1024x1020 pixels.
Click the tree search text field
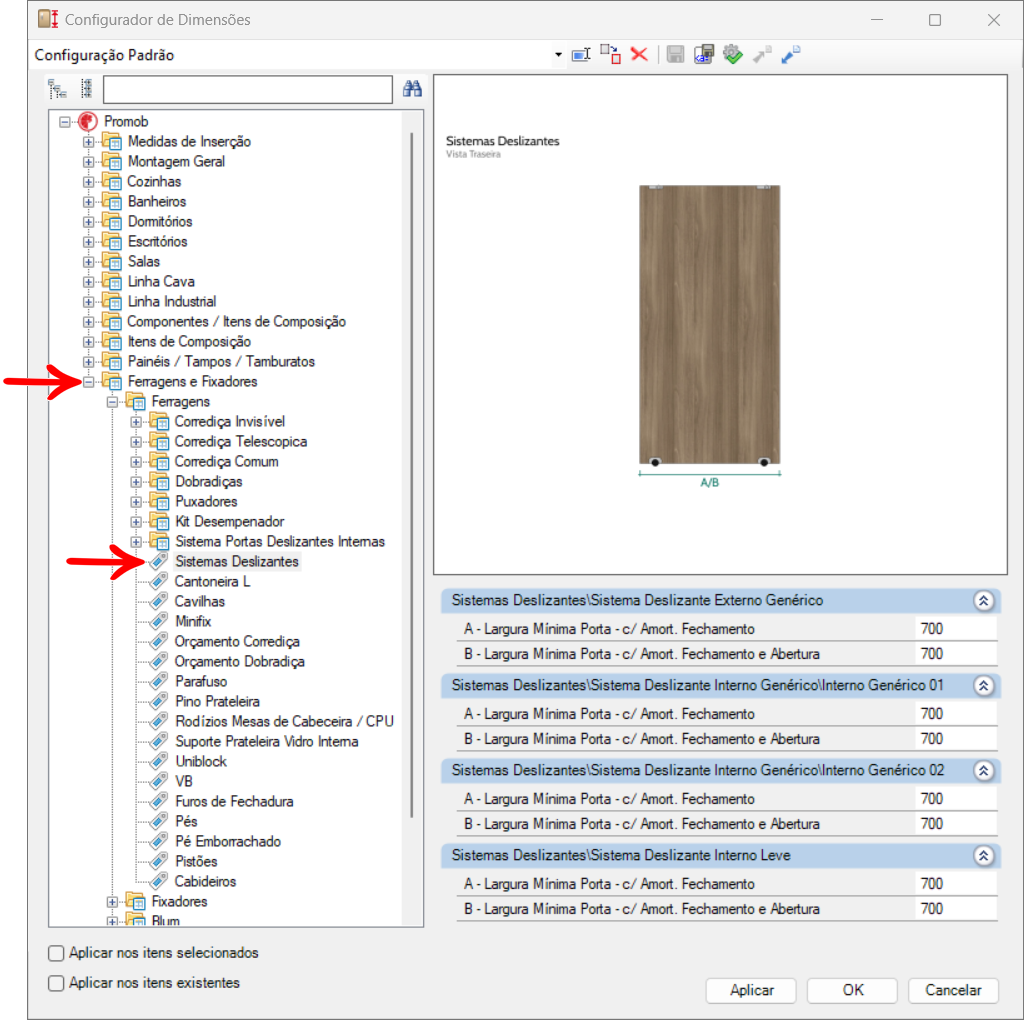pos(247,90)
